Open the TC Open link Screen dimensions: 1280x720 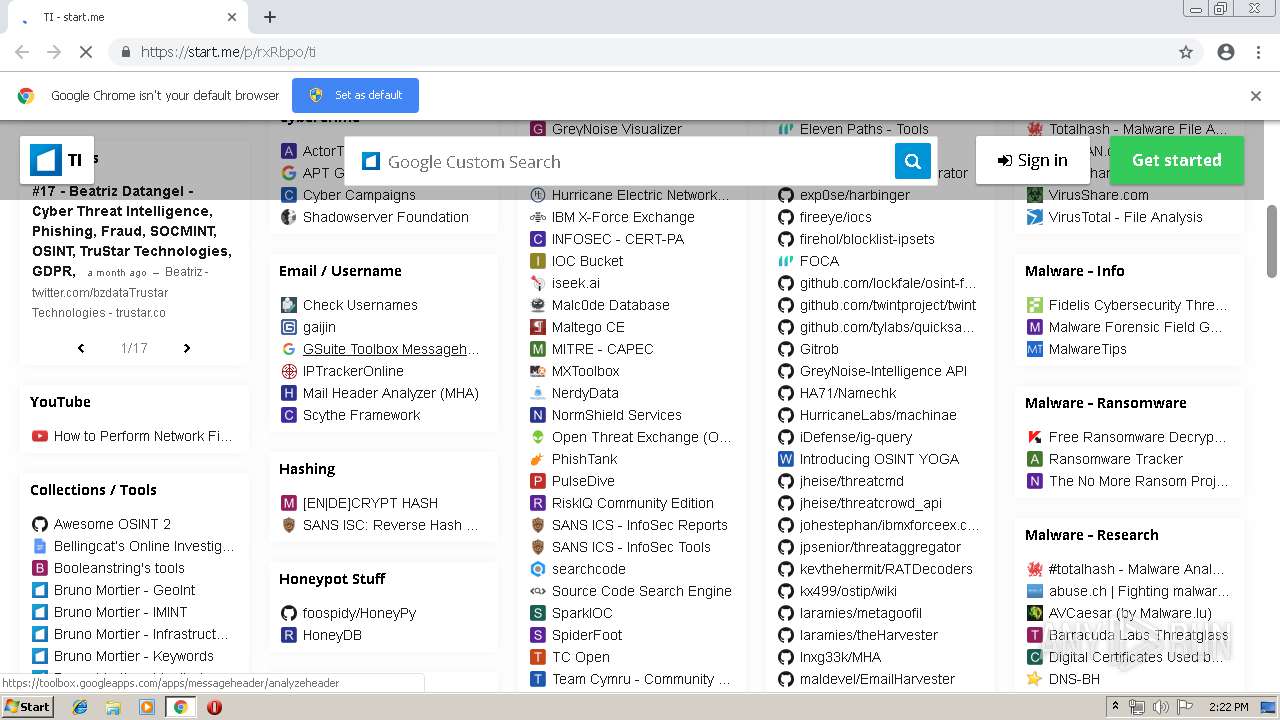point(580,657)
